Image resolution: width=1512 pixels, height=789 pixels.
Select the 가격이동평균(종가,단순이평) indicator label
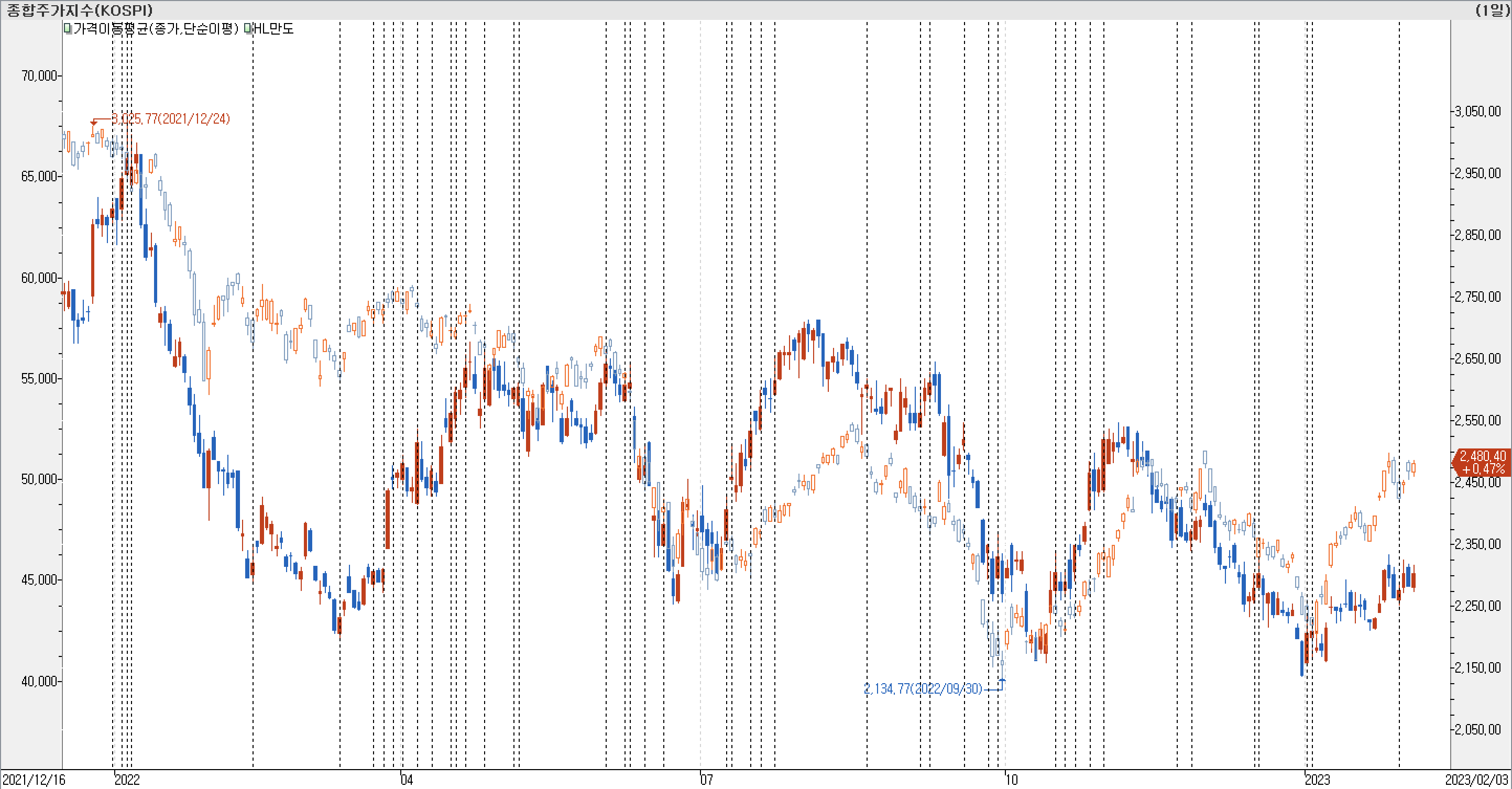pyautogui.click(x=156, y=29)
